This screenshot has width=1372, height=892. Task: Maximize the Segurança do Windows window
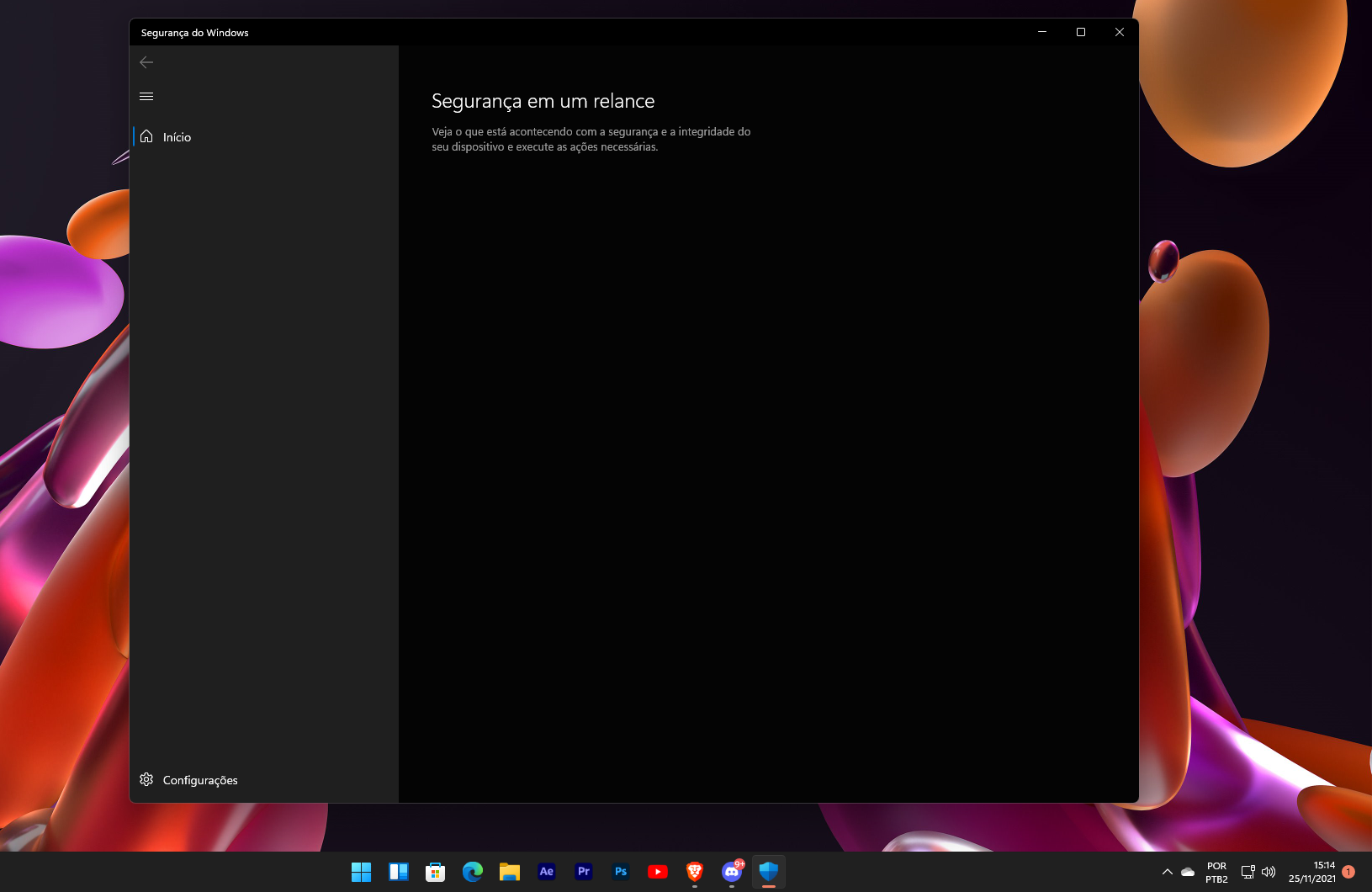1081,32
